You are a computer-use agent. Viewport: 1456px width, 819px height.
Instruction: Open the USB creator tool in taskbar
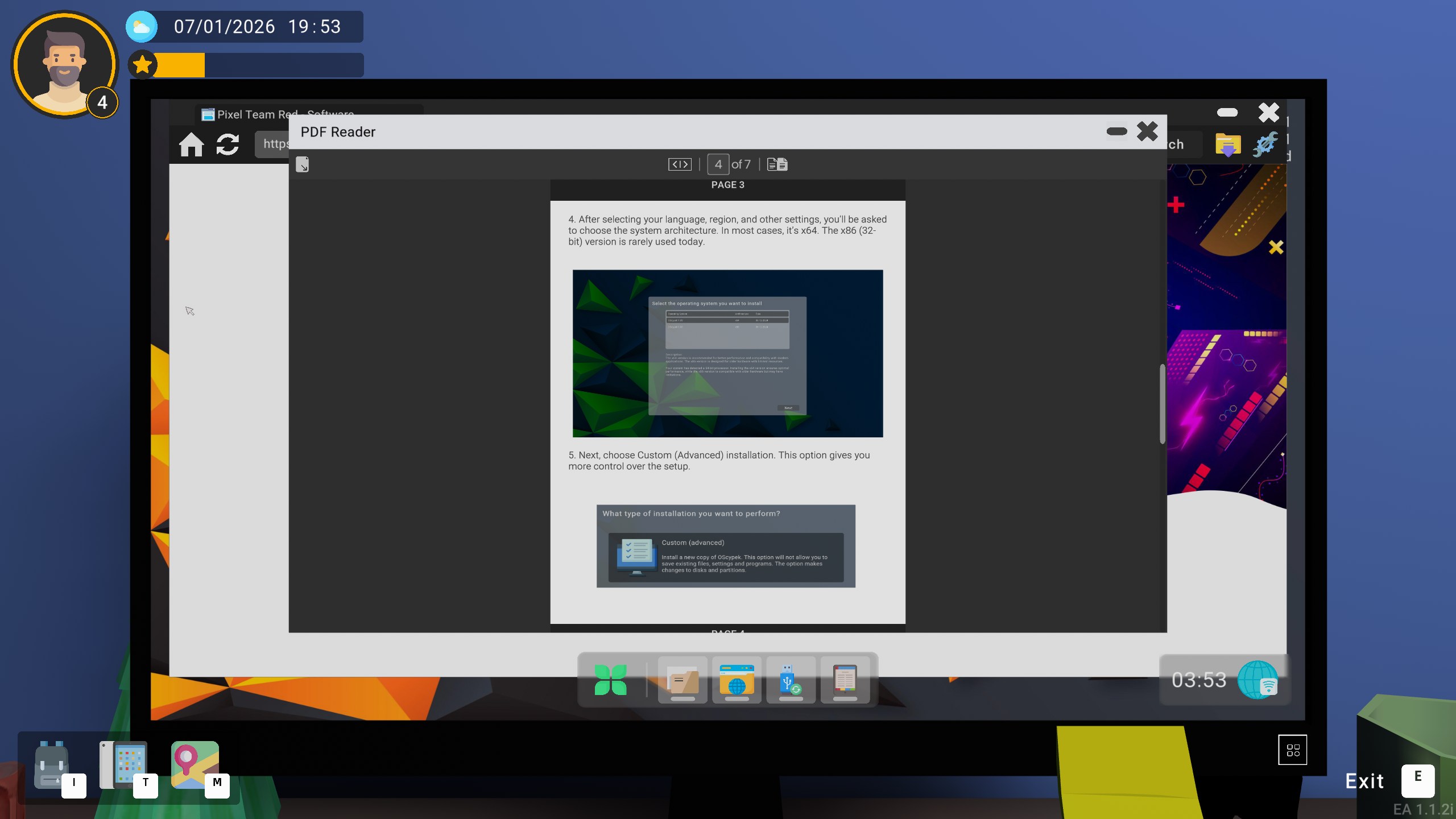click(791, 680)
